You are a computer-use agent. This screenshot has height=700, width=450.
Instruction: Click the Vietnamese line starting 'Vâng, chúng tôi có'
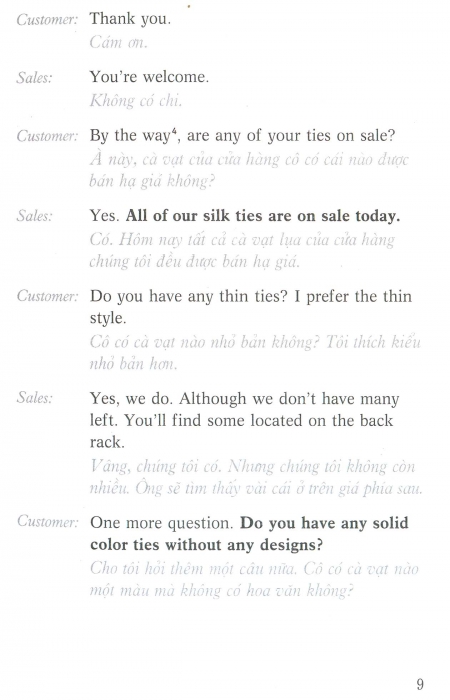click(252, 467)
